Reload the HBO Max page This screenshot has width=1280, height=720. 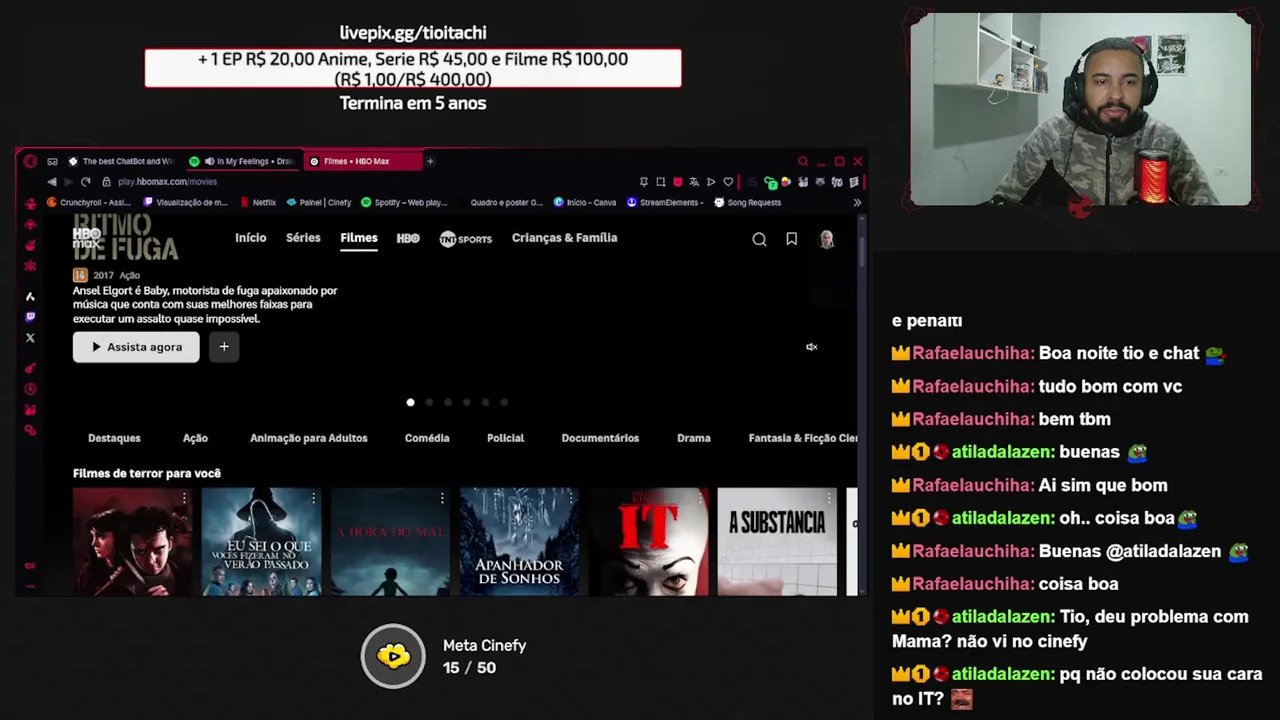[85, 182]
